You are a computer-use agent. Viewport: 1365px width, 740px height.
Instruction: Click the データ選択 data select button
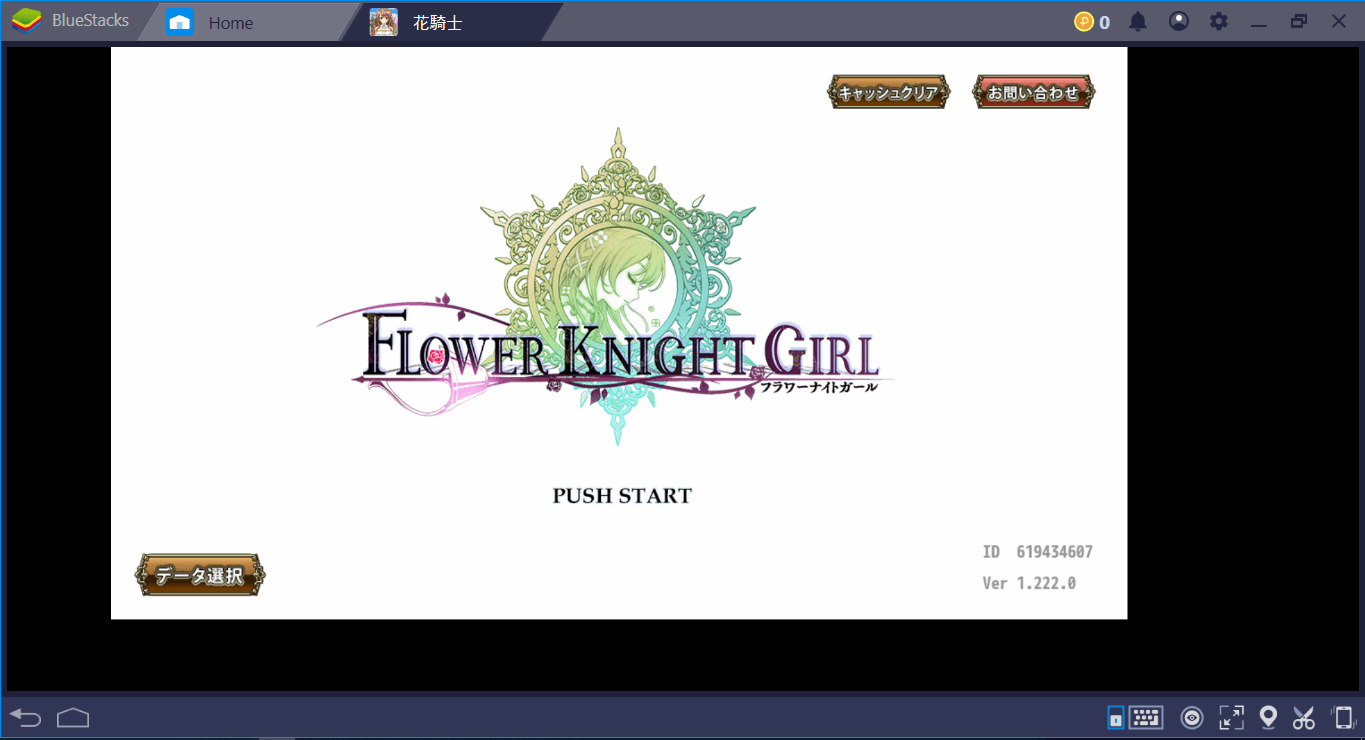tap(200, 575)
